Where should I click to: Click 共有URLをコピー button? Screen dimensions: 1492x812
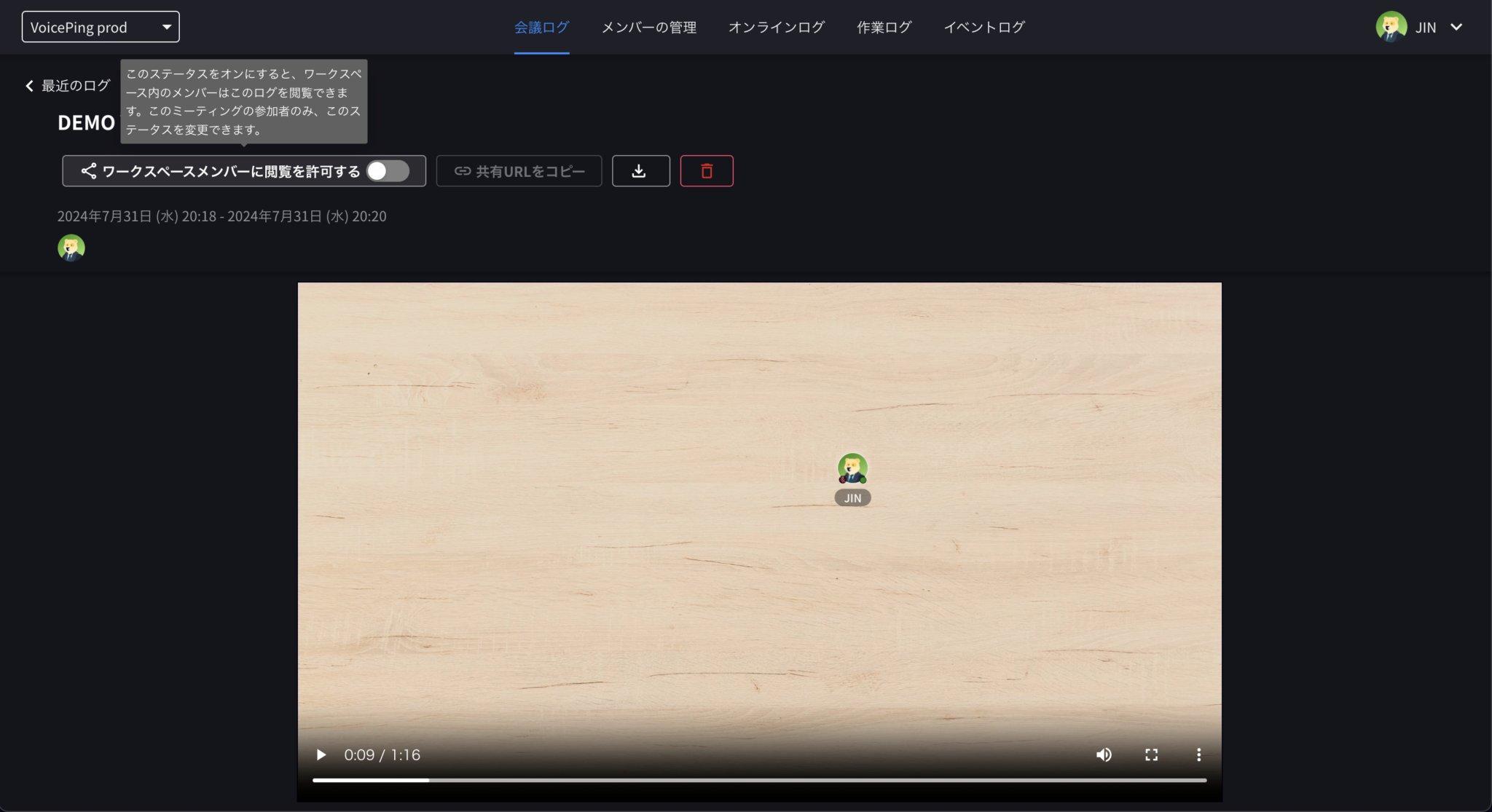519,171
